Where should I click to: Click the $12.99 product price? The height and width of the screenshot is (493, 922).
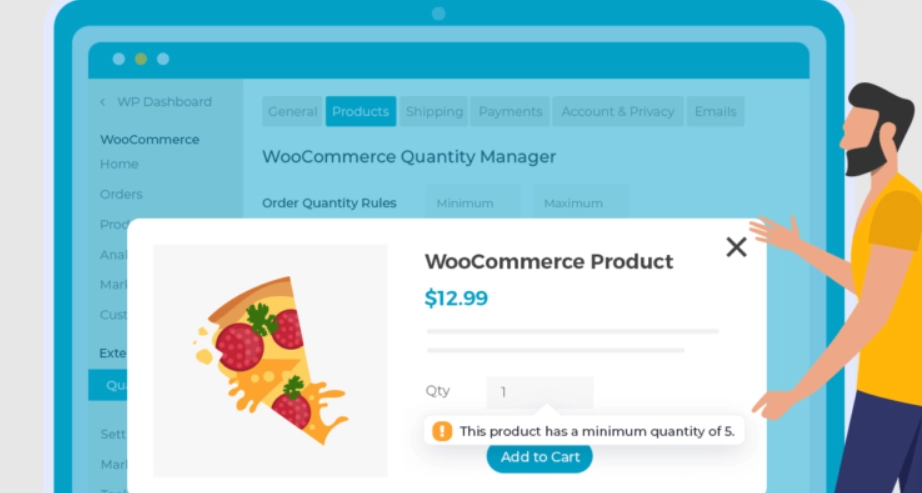coord(456,298)
